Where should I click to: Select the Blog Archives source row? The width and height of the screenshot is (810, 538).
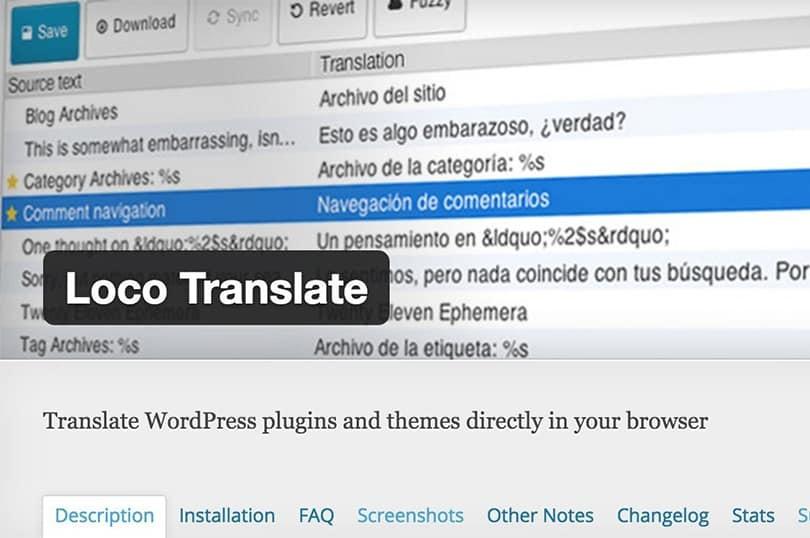(71, 115)
